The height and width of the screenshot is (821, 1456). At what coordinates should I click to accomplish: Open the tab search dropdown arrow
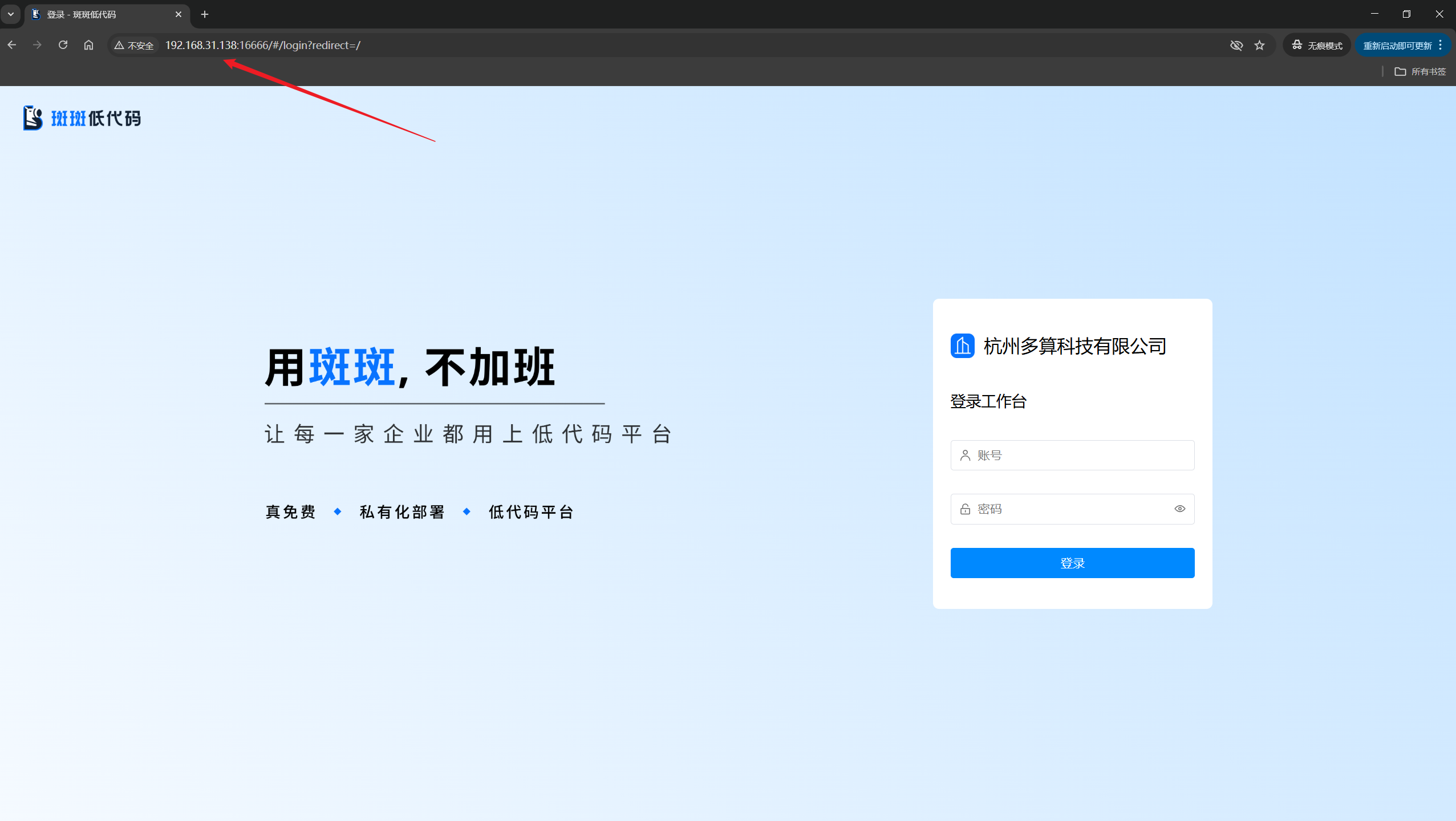[x=11, y=14]
